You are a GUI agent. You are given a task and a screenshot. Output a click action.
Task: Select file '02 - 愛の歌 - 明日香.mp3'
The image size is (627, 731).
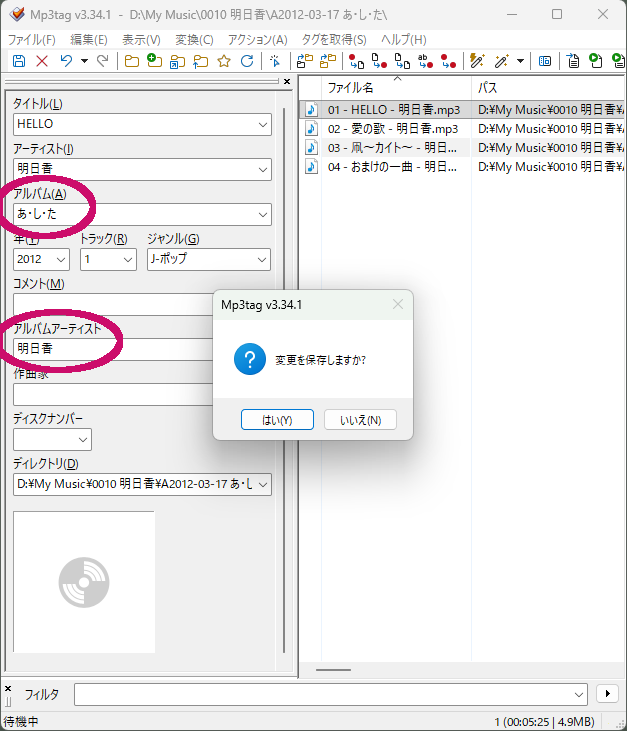393,128
